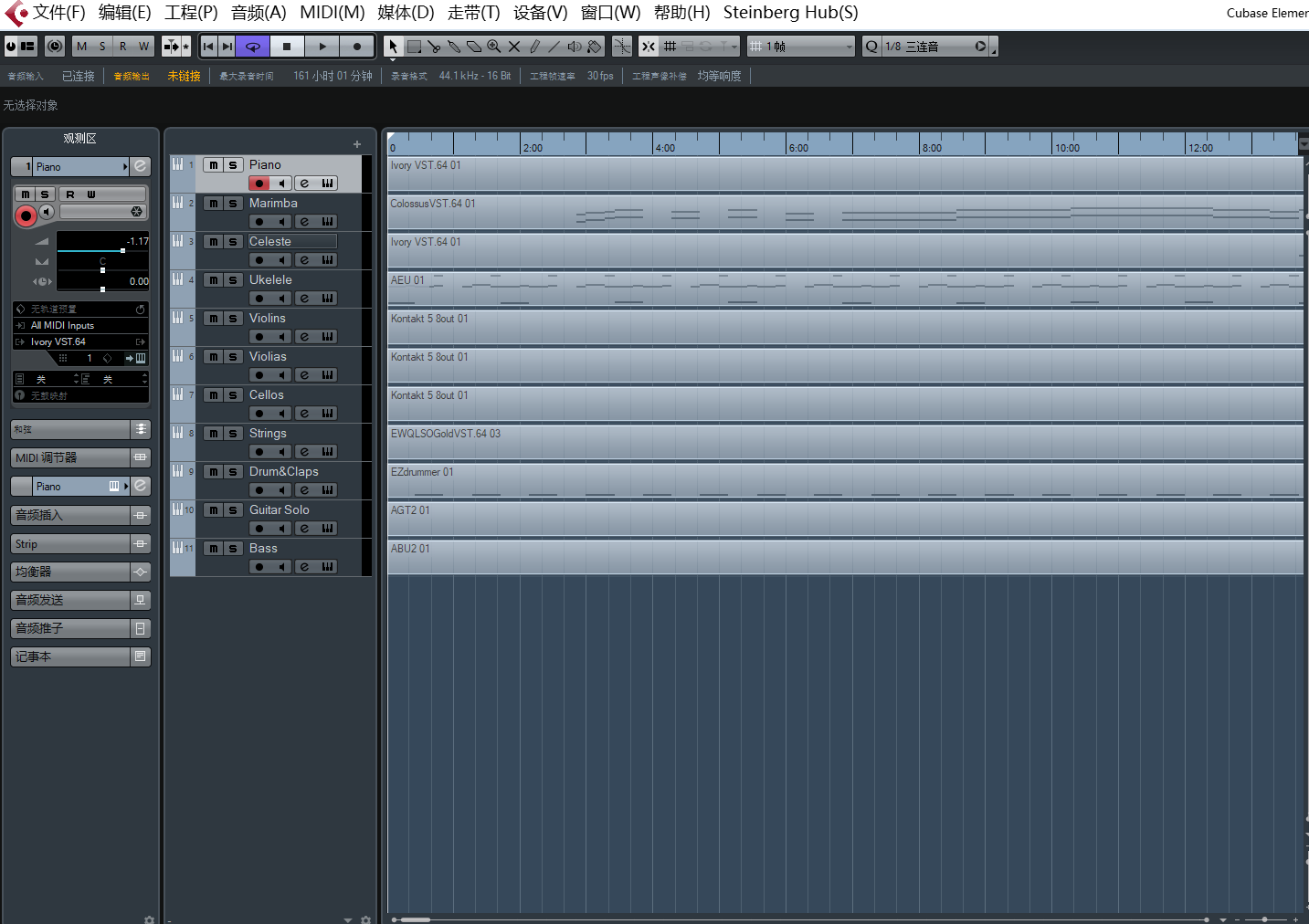
Task: Click the freeze snowflake icon in Inspector
Action: click(137, 212)
